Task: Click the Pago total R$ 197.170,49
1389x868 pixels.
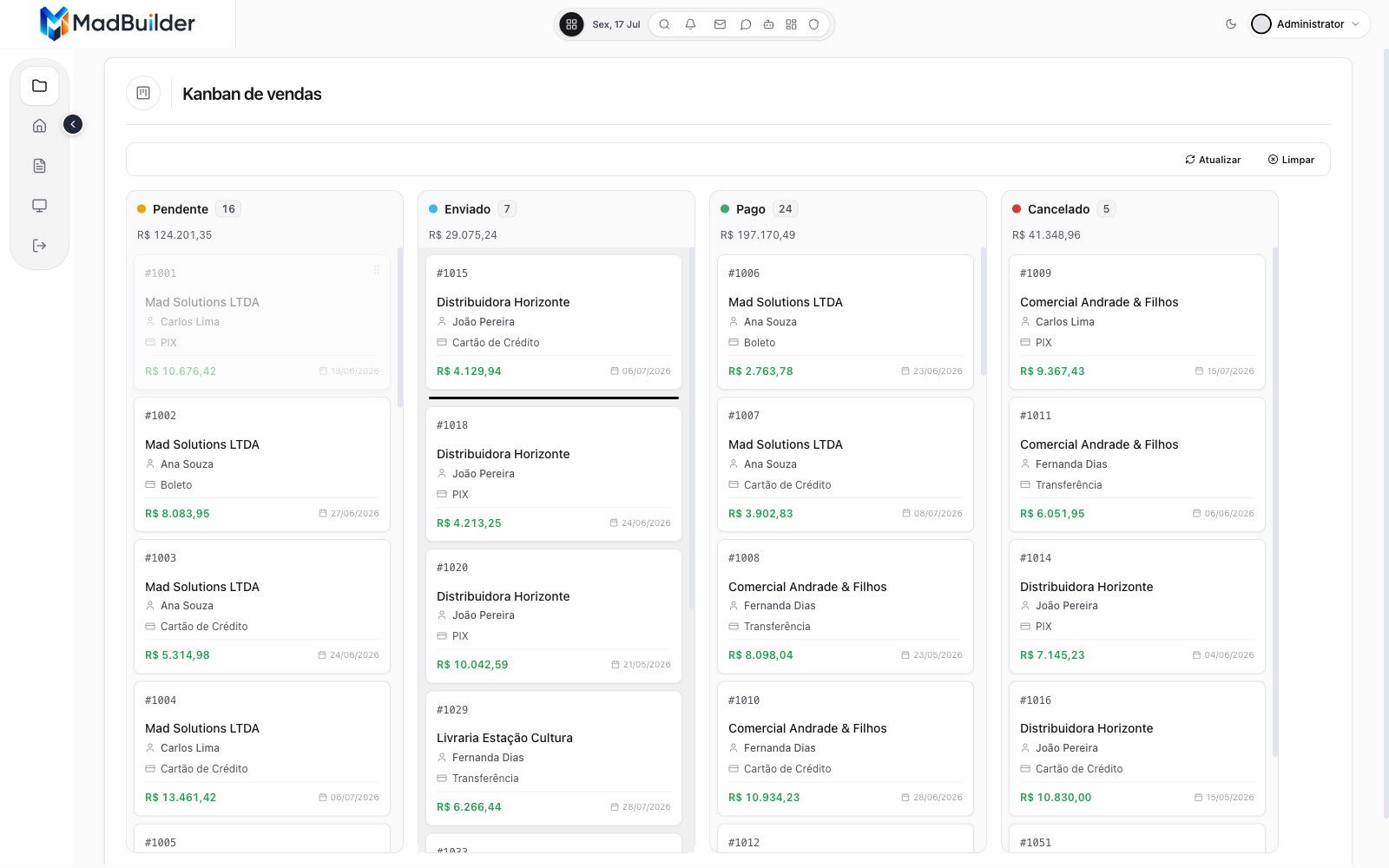Action: pyautogui.click(x=758, y=235)
